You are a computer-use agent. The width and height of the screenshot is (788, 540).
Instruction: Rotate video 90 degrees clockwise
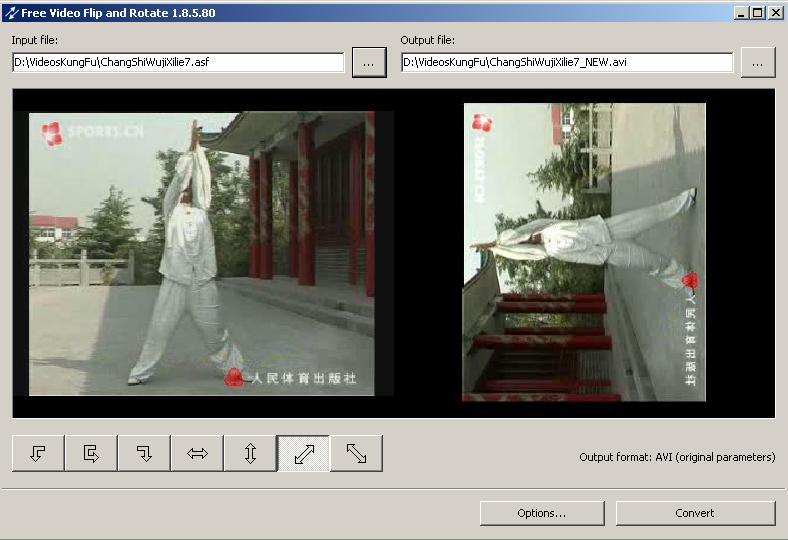point(144,453)
